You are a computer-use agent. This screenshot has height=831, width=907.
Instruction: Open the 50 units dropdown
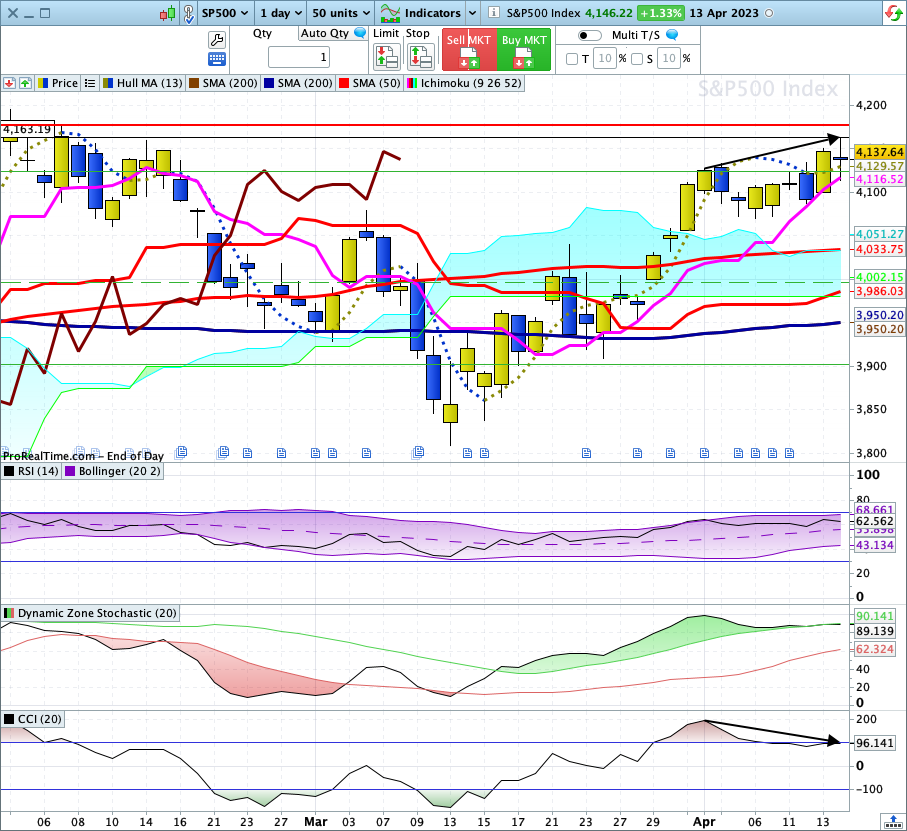point(341,13)
